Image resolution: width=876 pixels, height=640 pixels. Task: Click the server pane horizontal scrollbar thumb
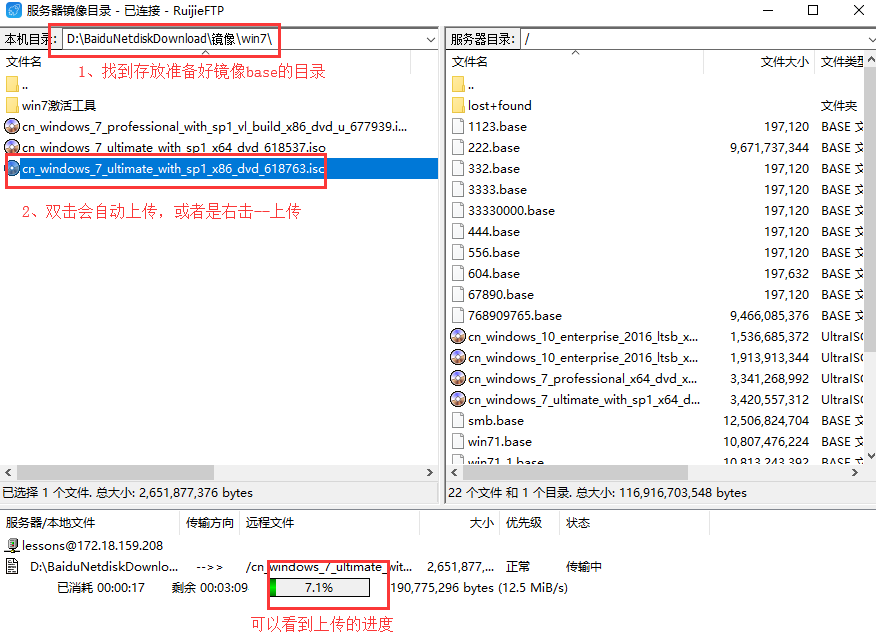pyautogui.click(x=575, y=472)
